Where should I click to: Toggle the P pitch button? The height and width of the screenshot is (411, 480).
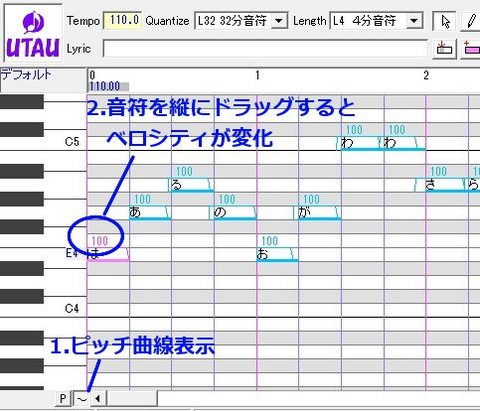point(63,398)
